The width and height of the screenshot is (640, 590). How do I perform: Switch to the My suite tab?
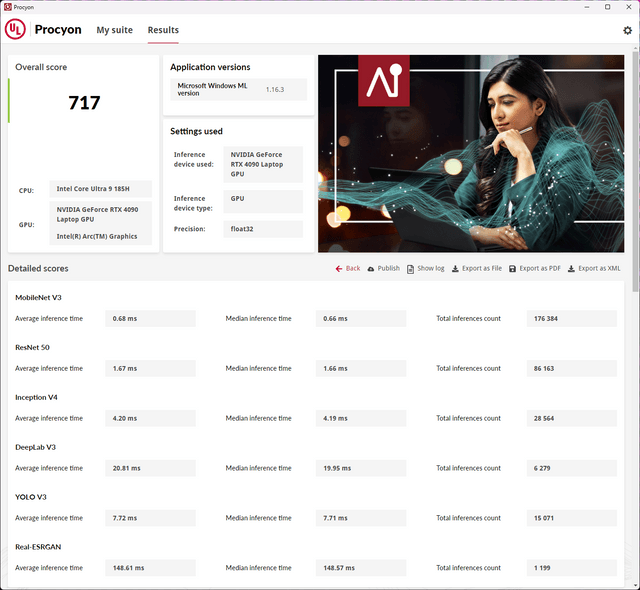coord(115,30)
